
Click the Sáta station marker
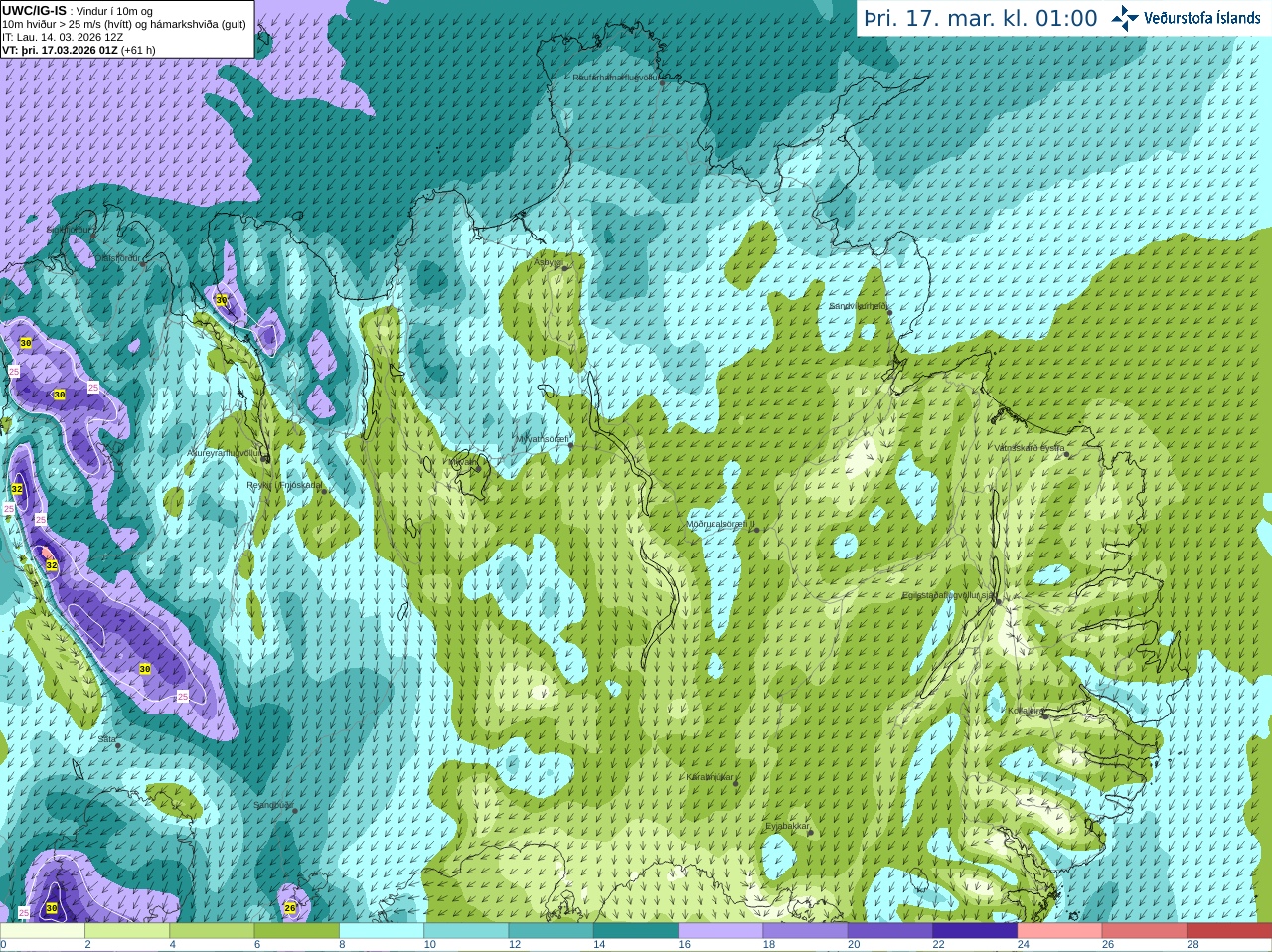coord(117,745)
